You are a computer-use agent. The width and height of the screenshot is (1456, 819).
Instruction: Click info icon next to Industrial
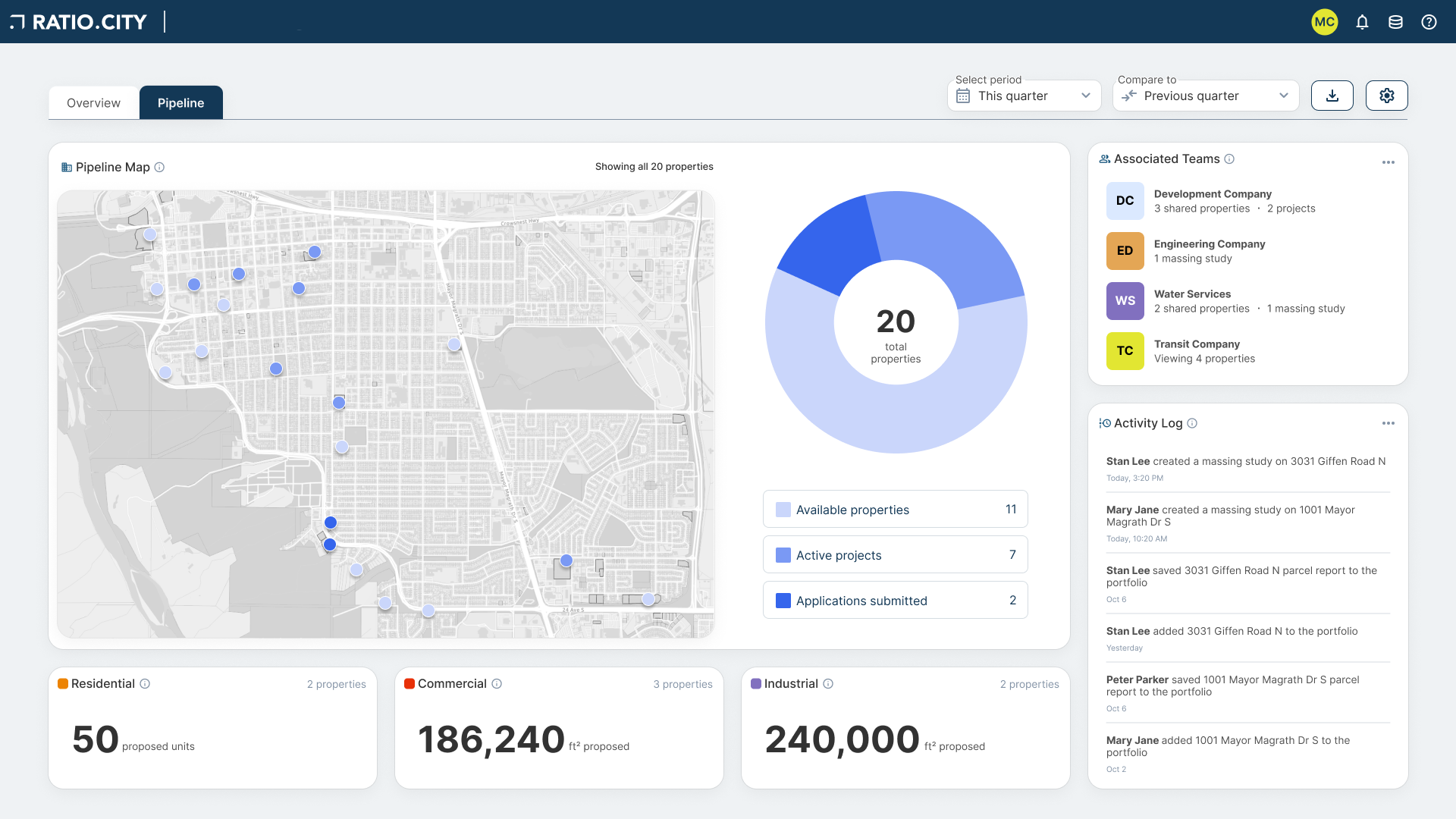click(x=828, y=684)
